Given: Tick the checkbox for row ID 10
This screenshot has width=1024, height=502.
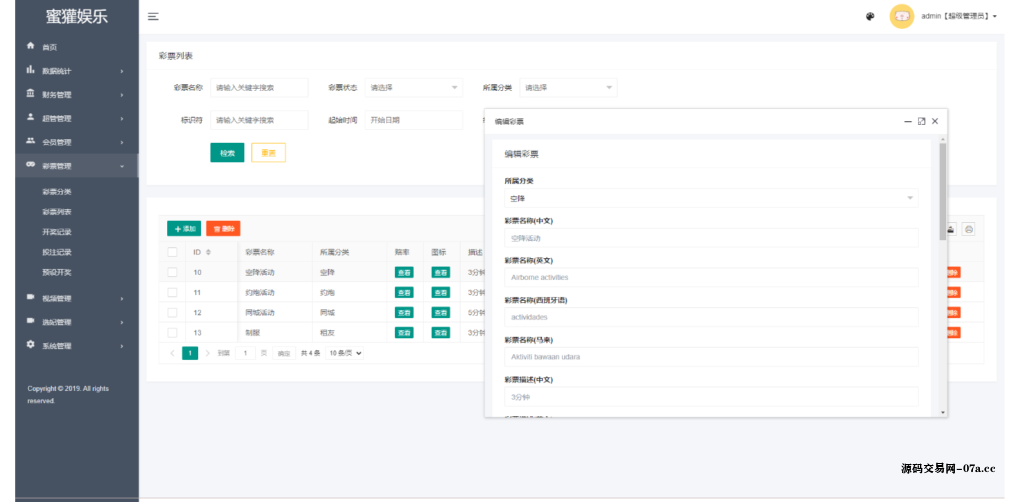Looking at the screenshot, I should (172, 272).
